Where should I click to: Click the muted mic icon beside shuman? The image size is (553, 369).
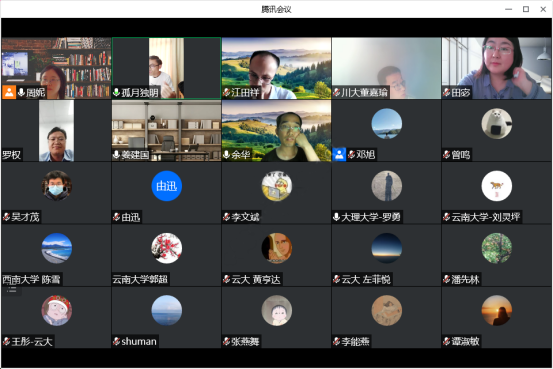point(117,341)
